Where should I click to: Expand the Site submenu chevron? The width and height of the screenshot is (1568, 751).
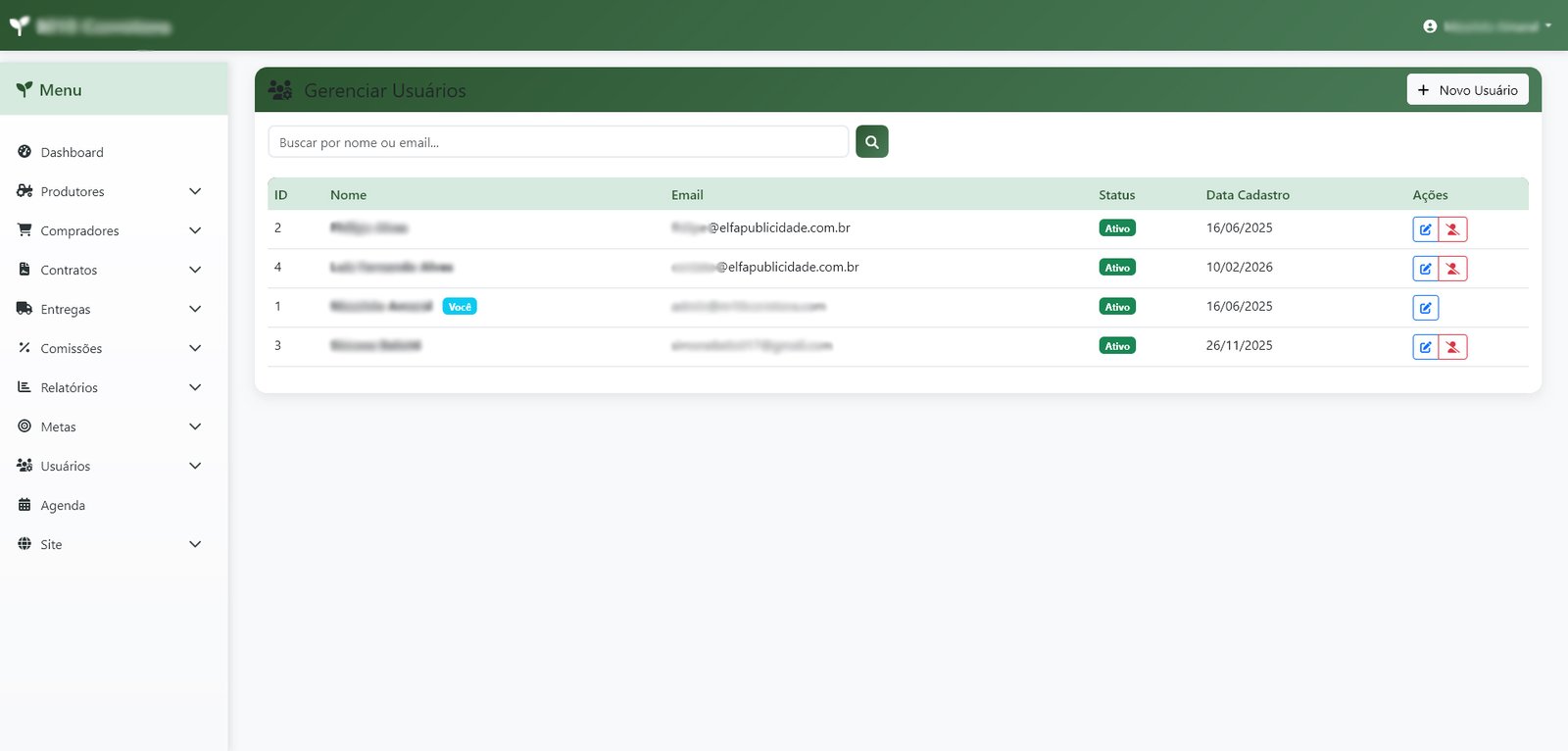(195, 544)
